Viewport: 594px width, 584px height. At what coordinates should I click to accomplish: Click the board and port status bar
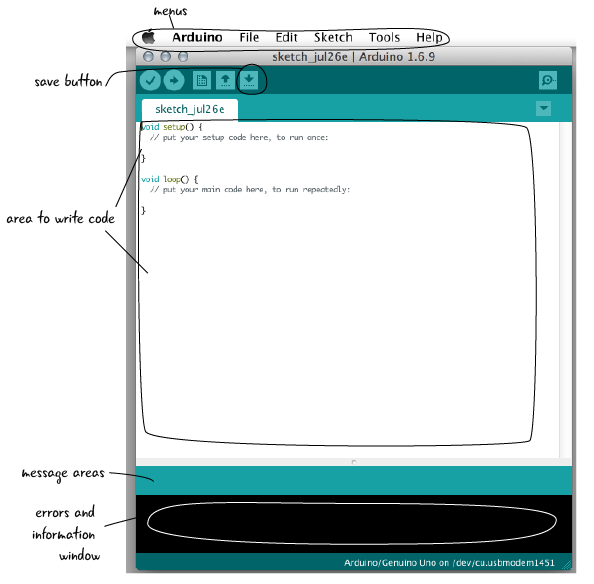pyautogui.click(x=354, y=562)
